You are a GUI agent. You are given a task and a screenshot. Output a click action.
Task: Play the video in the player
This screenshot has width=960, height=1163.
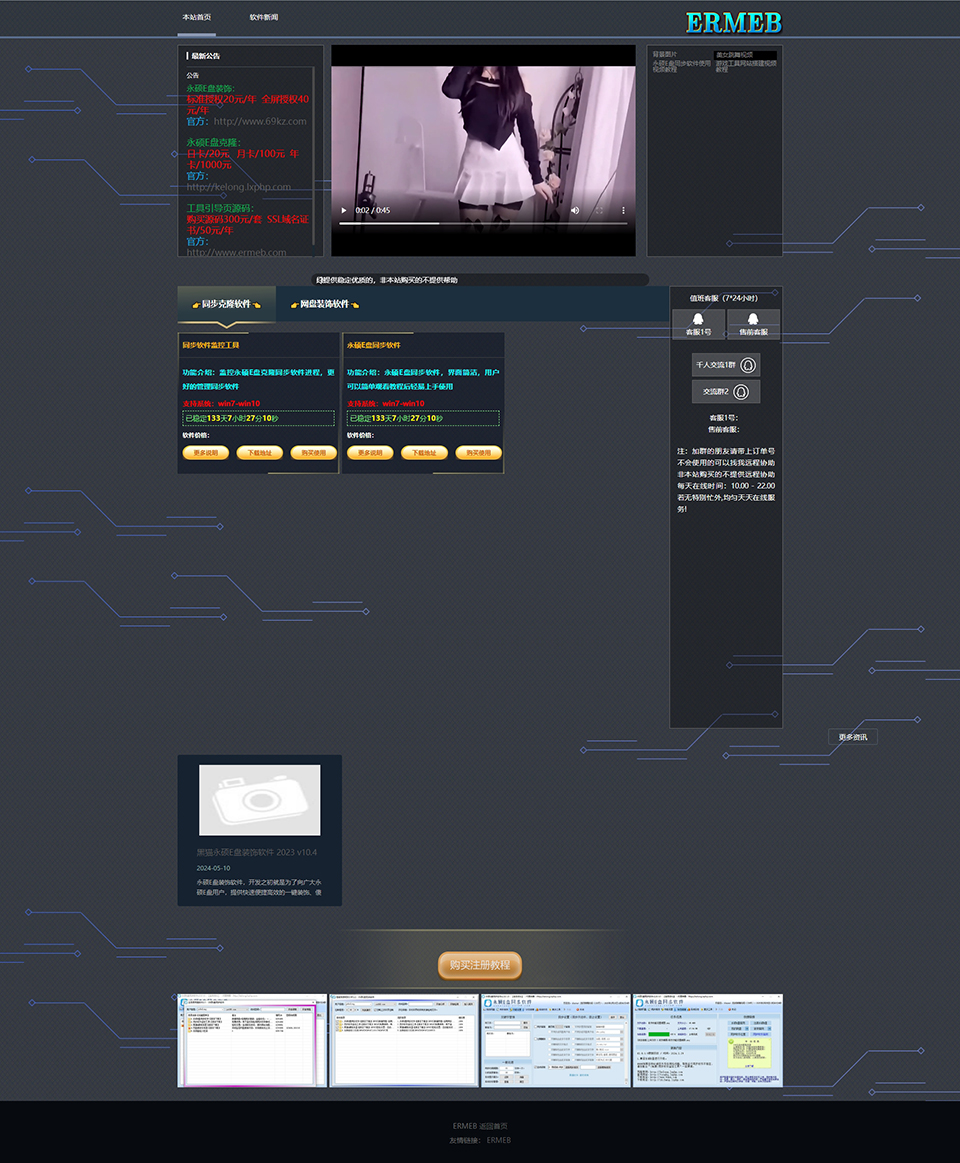pyautogui.click(x=343, y=211)
